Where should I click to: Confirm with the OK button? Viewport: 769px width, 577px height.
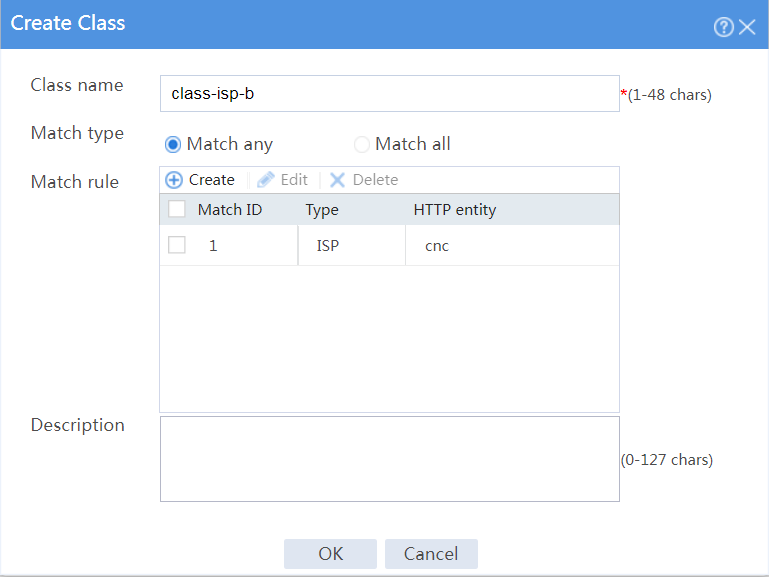click(331, 554)
